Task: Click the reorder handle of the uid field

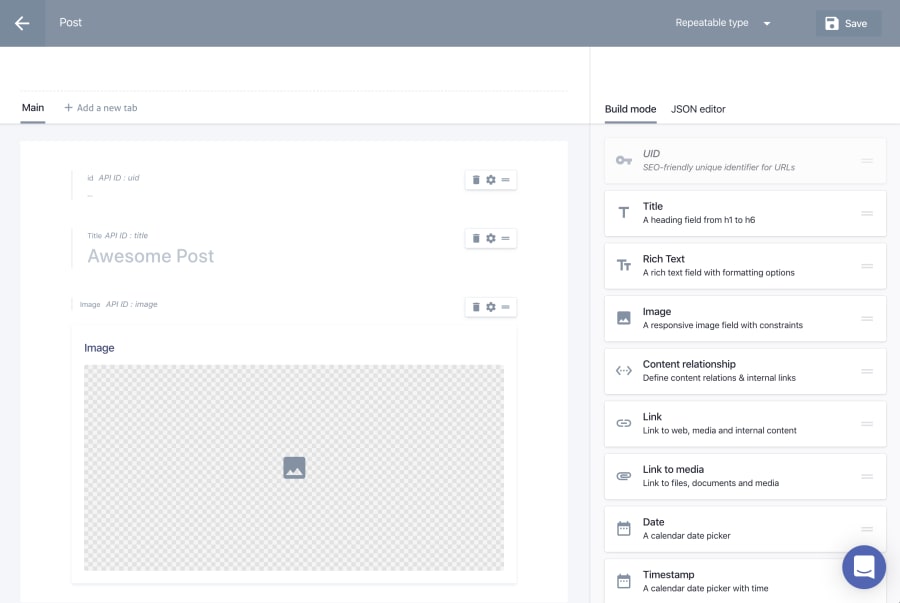Action: pyautogui.click(x=506, y=180)
